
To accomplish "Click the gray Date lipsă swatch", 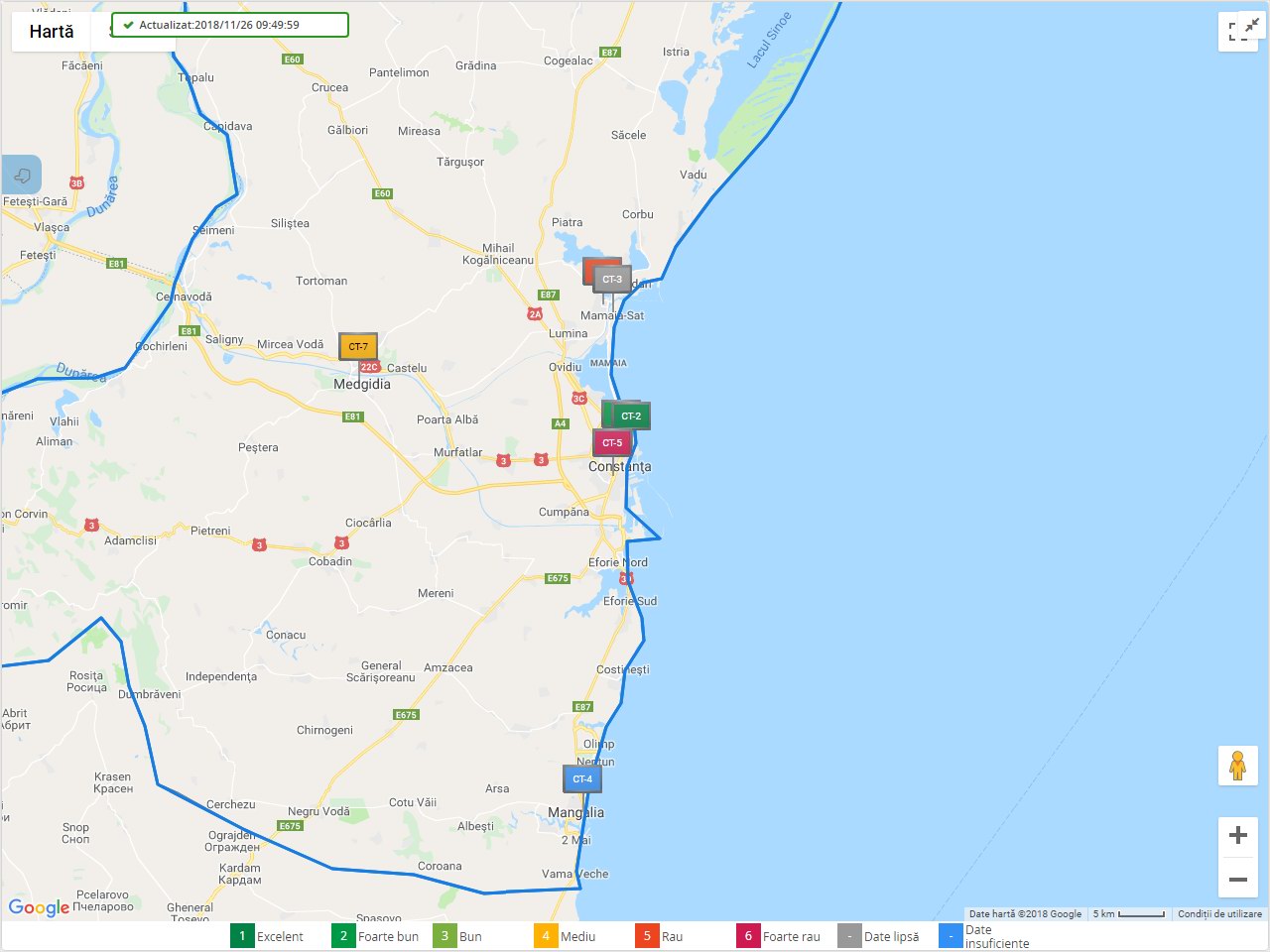I will point(849,936).
